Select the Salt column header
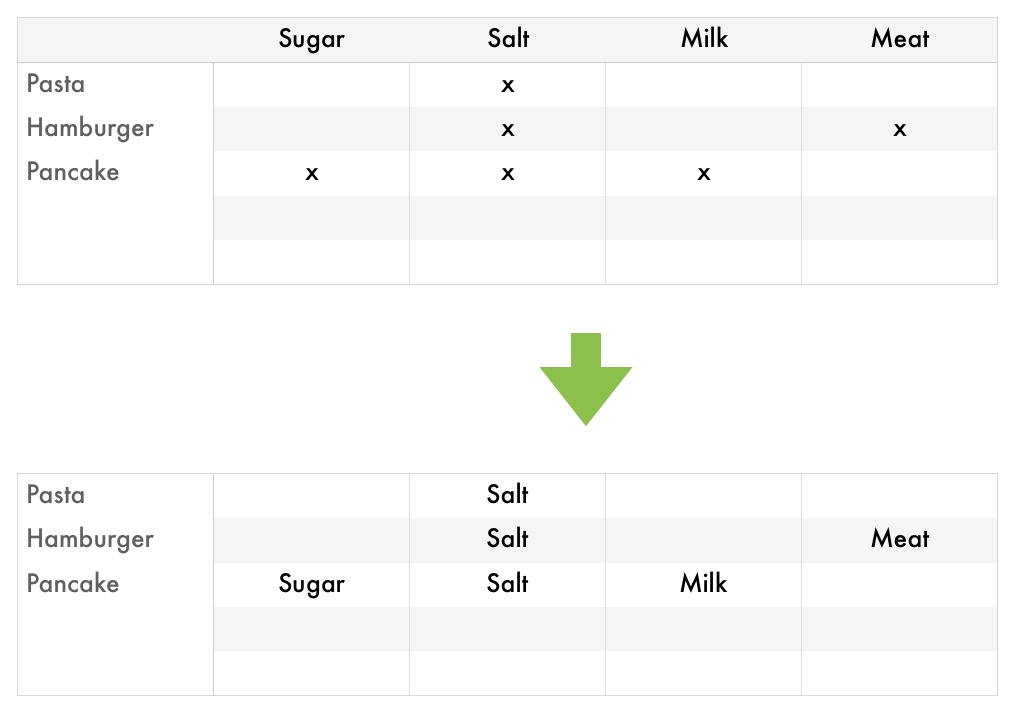 click(508, 38)
